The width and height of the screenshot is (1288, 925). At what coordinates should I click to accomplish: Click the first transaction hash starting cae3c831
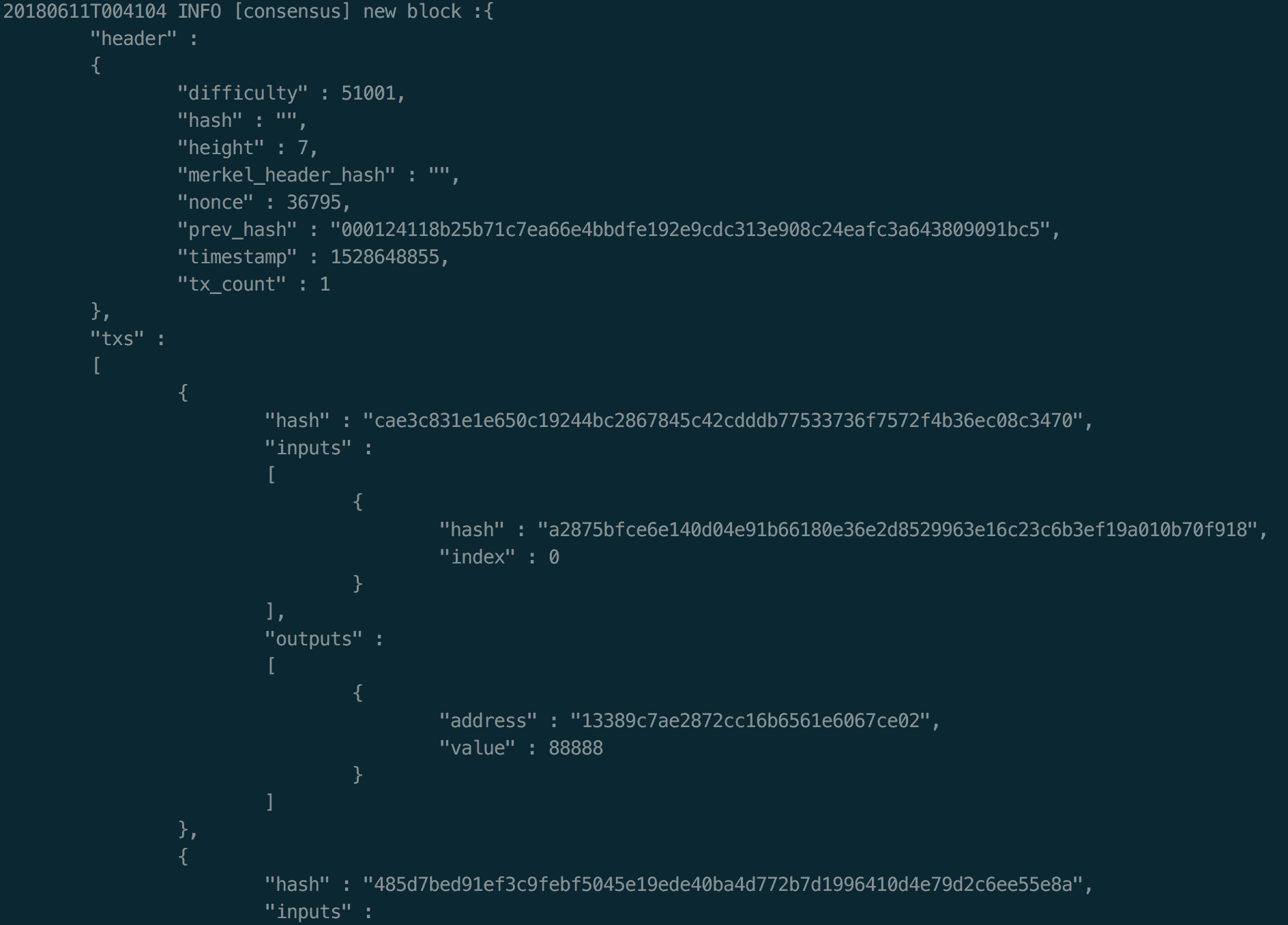click(722, 421)
